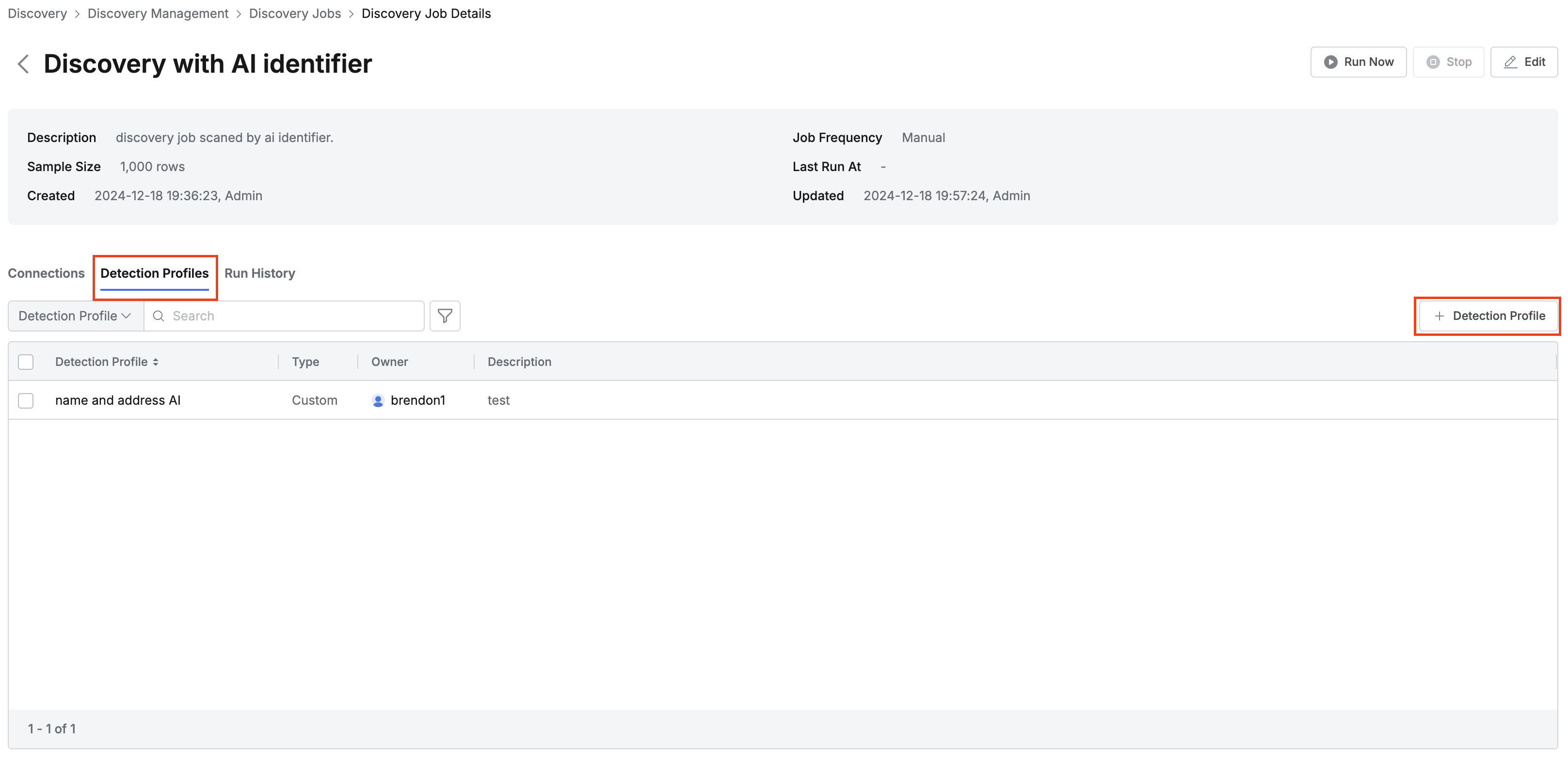
Task: Select the Detection Profiles tab
Action: tap(155, 273)
